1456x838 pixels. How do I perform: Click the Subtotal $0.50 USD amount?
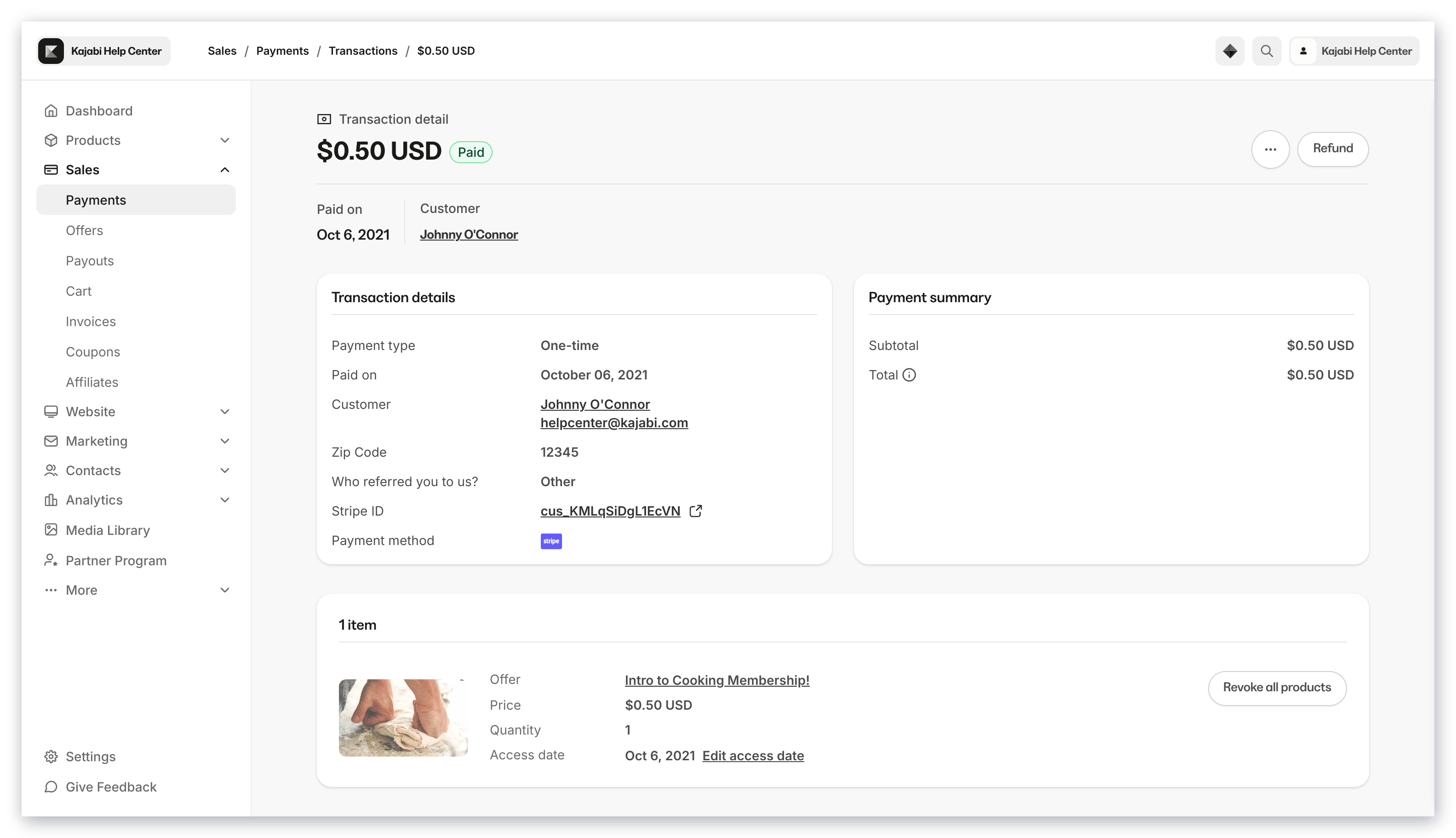click(1319, 345)
